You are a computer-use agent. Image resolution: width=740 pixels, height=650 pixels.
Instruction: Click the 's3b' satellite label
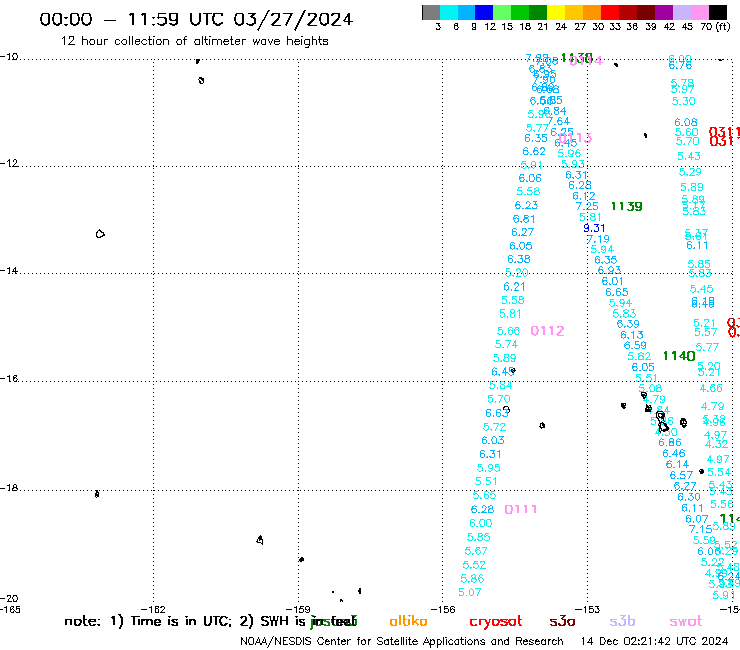(x=622, y=621)
